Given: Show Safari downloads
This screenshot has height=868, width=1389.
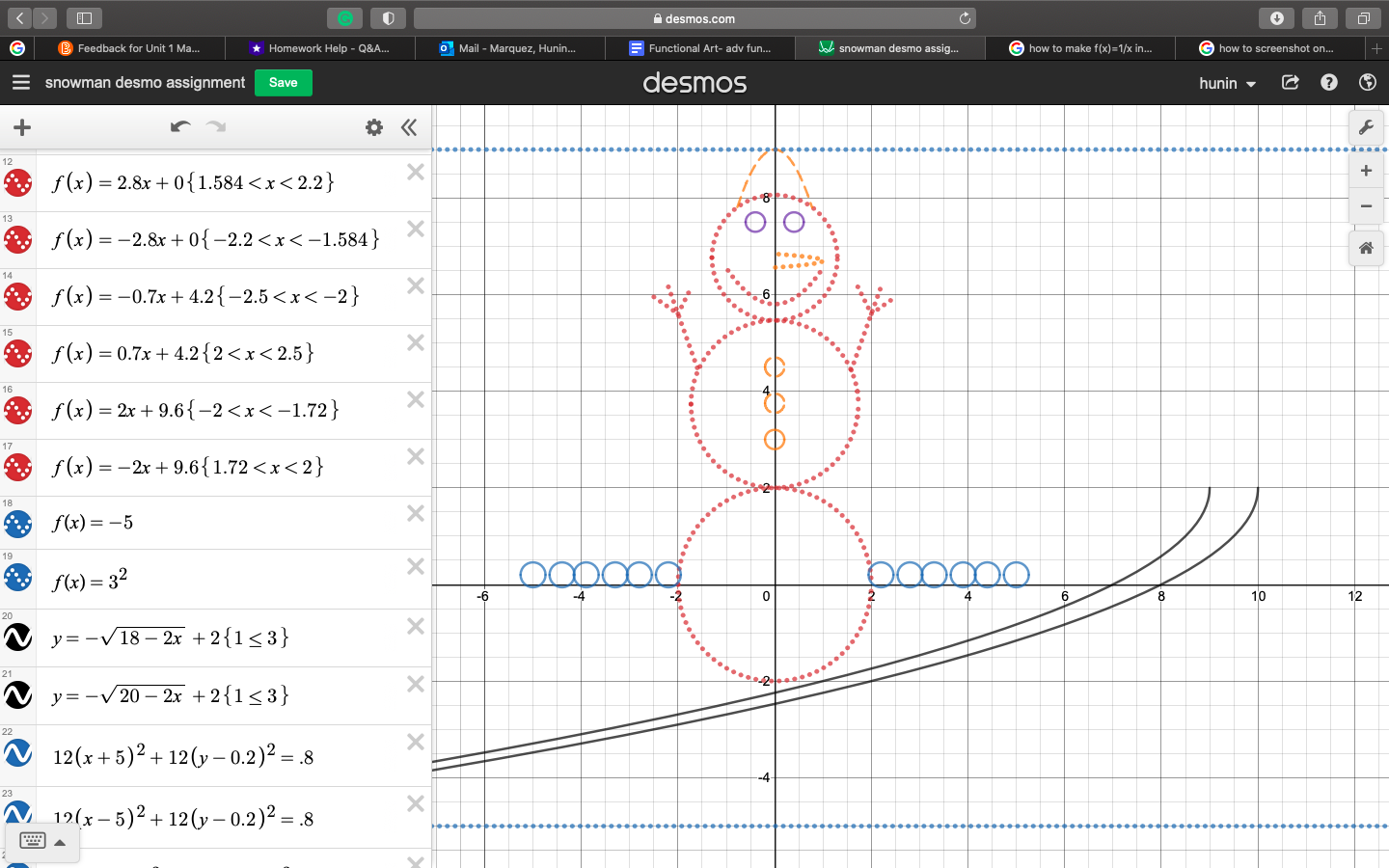Looking at the screenshot, I should (x=1277, y=18).
